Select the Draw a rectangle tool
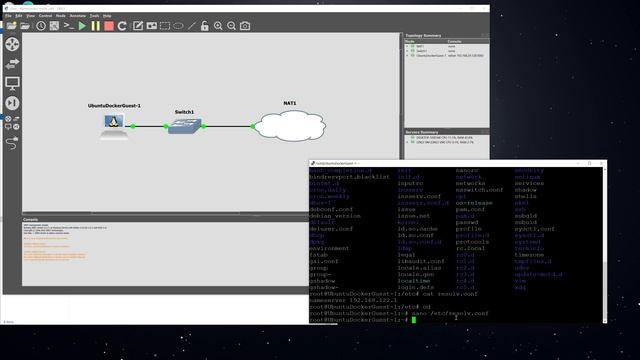 (x=165, y=26)
